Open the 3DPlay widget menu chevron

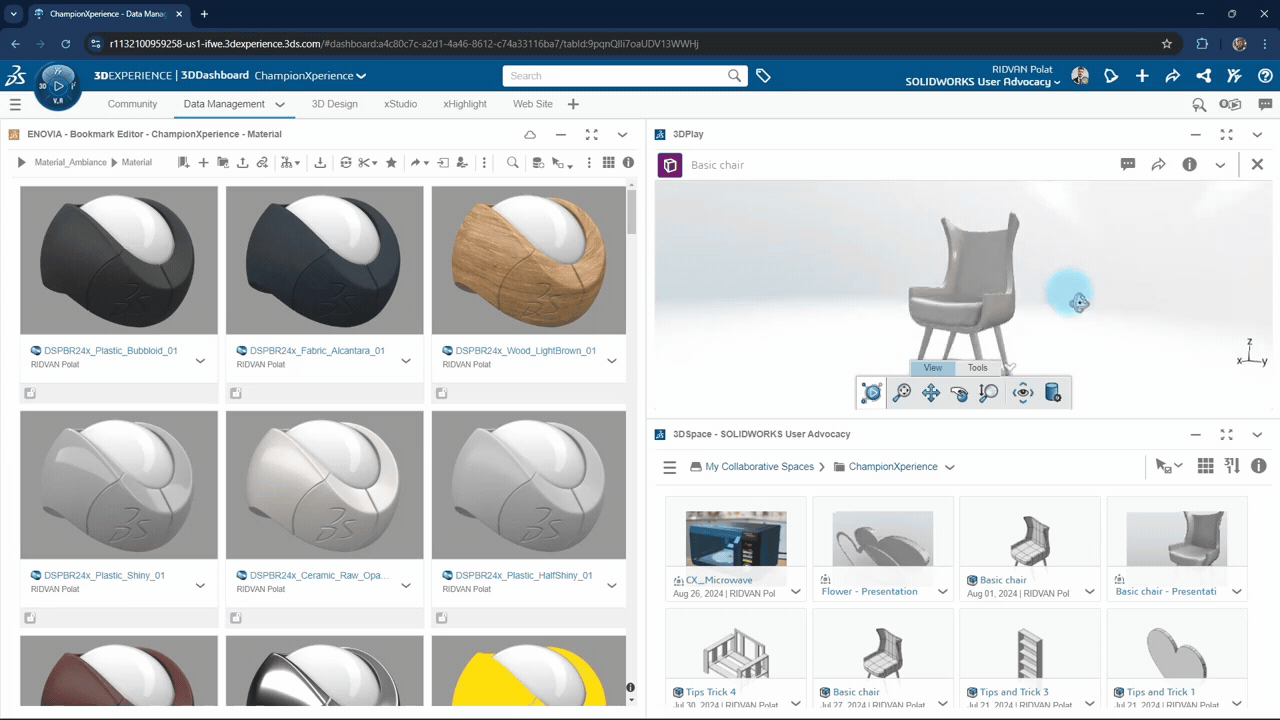click(1257, 134)
